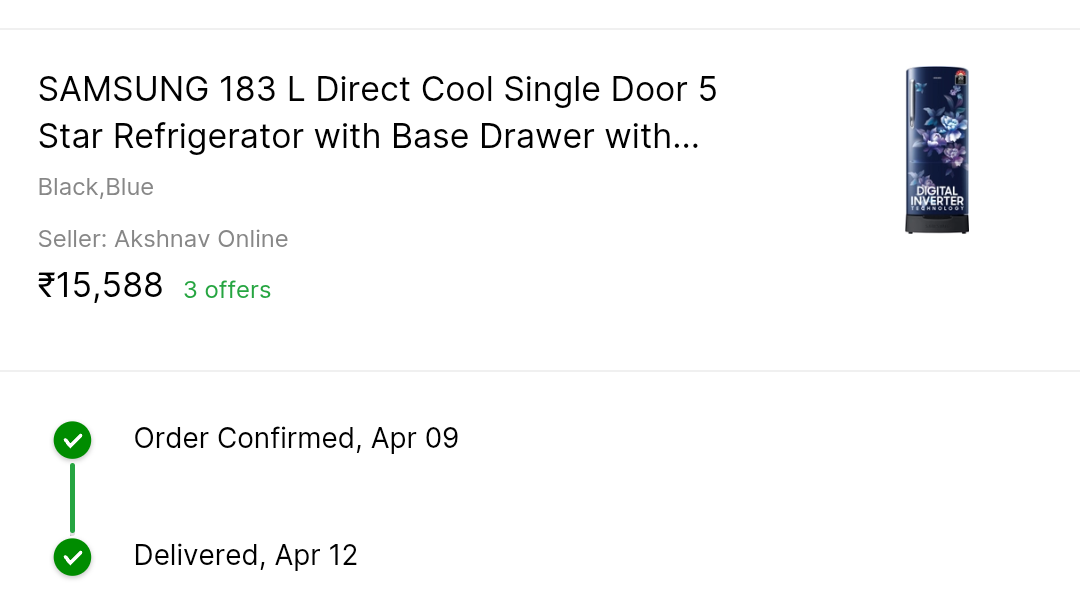Image resolution: width=1080 pixels, height=610 pixels.
Task: Click the 'Seller:' label text
Action: (x=72, y=239)
